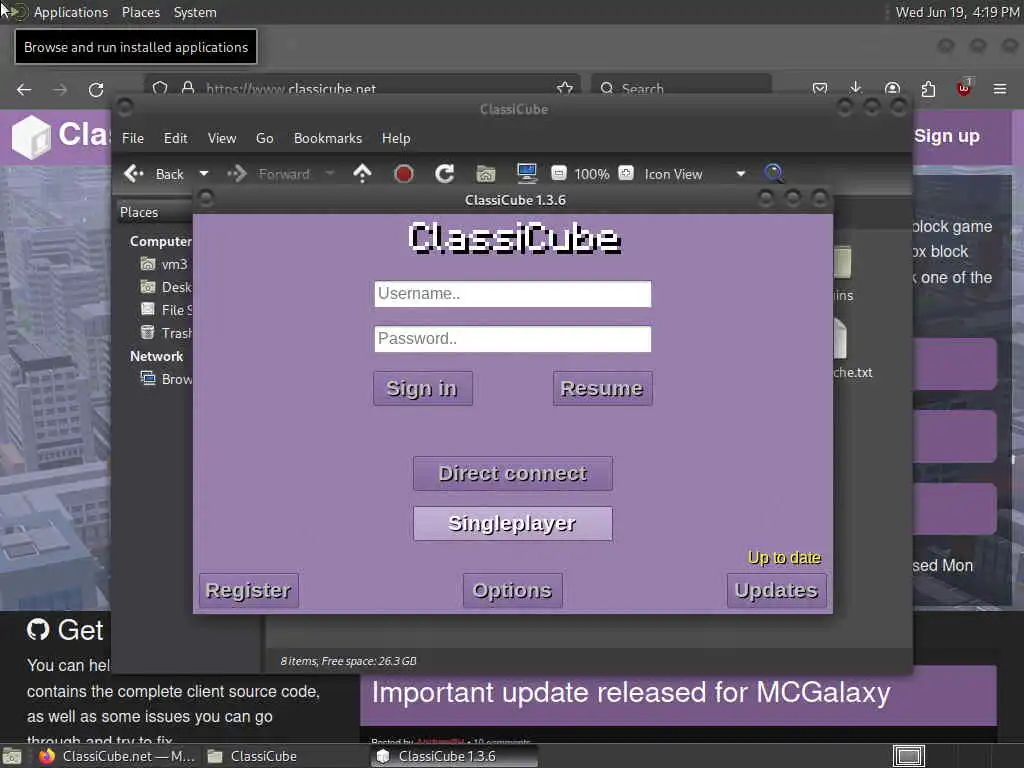1024x768 pixels.
Task: Open the Go menu in file manager
Action: [x=264, y=138]
